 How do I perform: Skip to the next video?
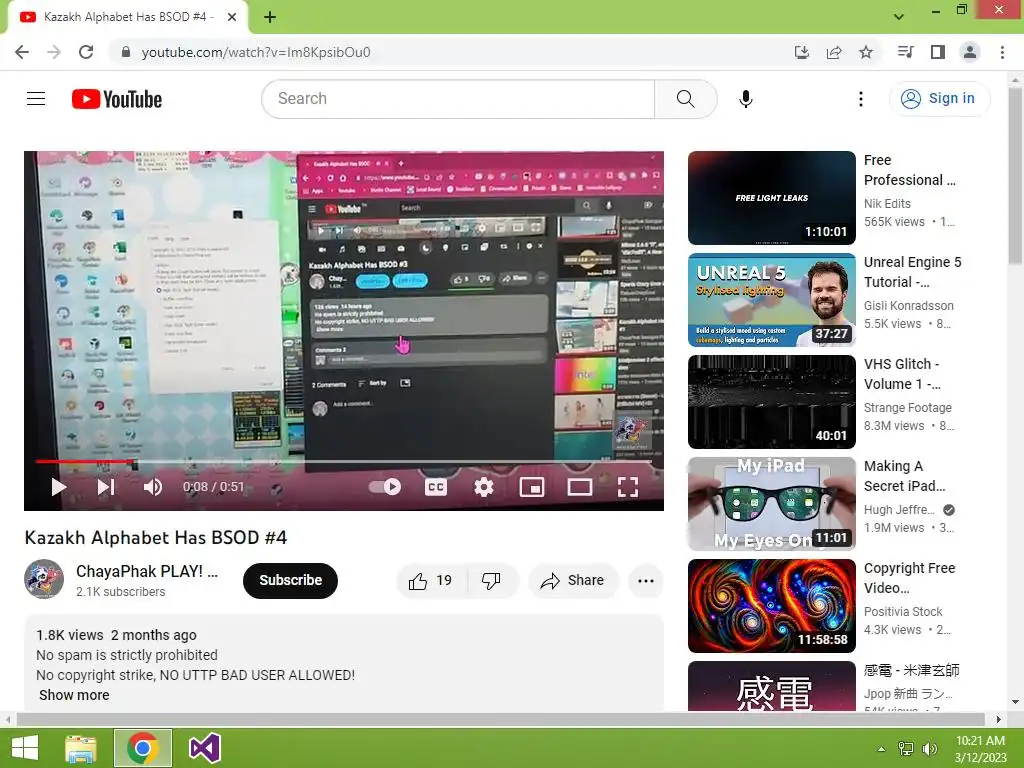click(106, 487)
